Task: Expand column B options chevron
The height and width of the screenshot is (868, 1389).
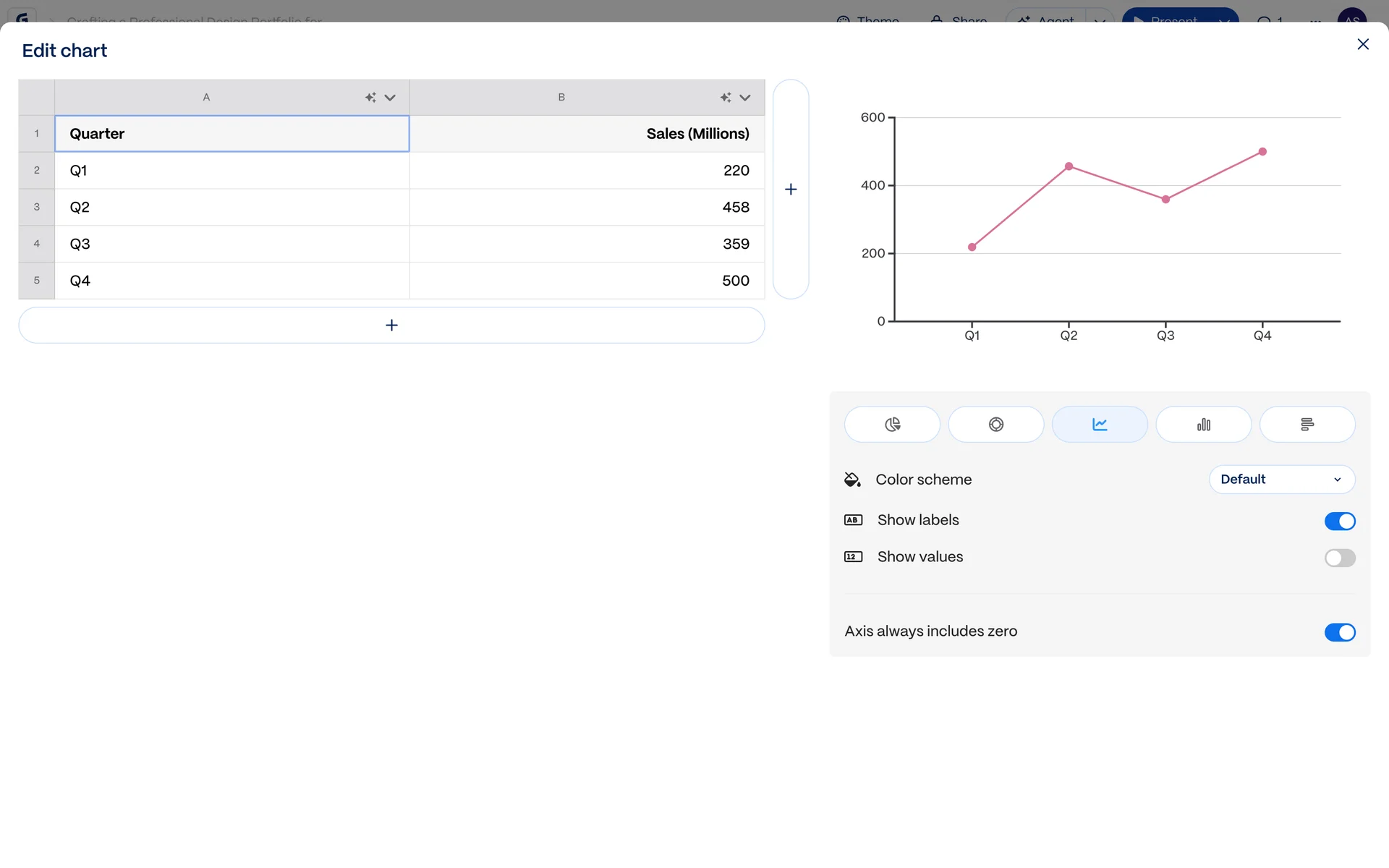Action: (x=745, y=98)
